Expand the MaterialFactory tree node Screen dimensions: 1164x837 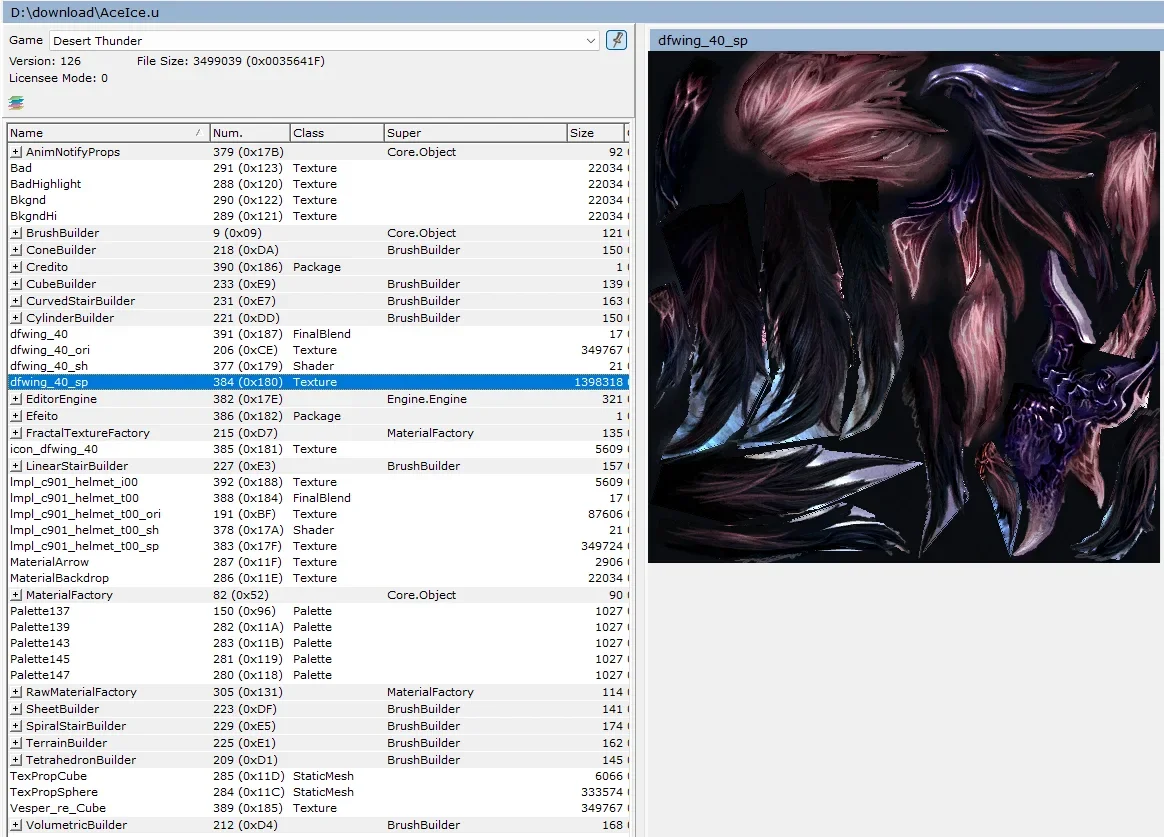(x=16, y=595)
